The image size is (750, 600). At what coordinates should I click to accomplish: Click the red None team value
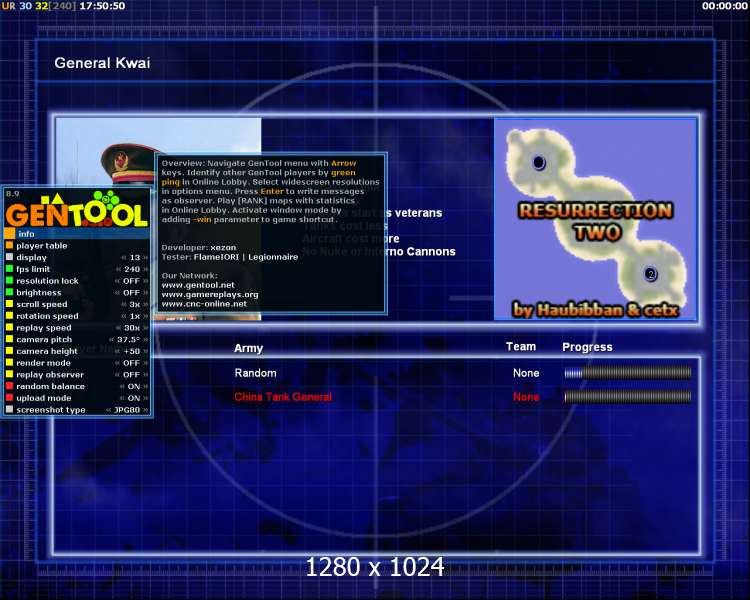526,397
